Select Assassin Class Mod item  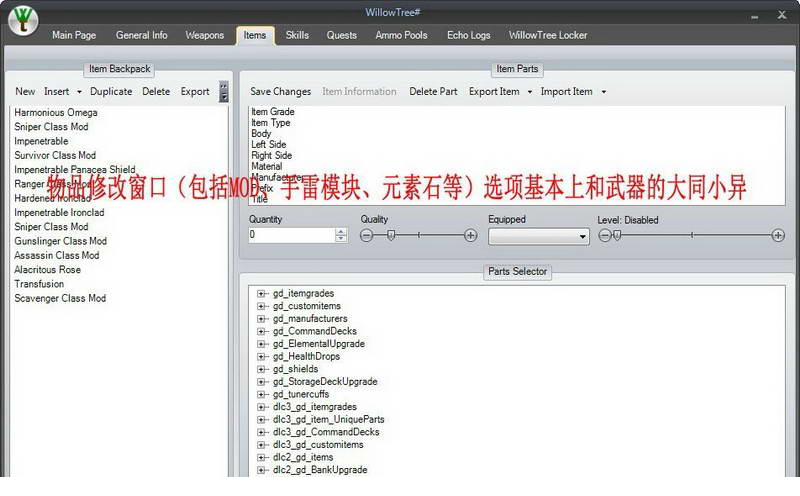click(57, 255)
